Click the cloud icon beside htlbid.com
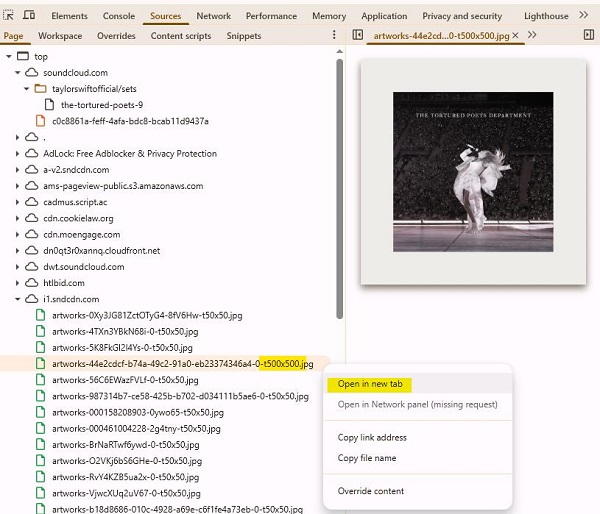 coord(32,283)
